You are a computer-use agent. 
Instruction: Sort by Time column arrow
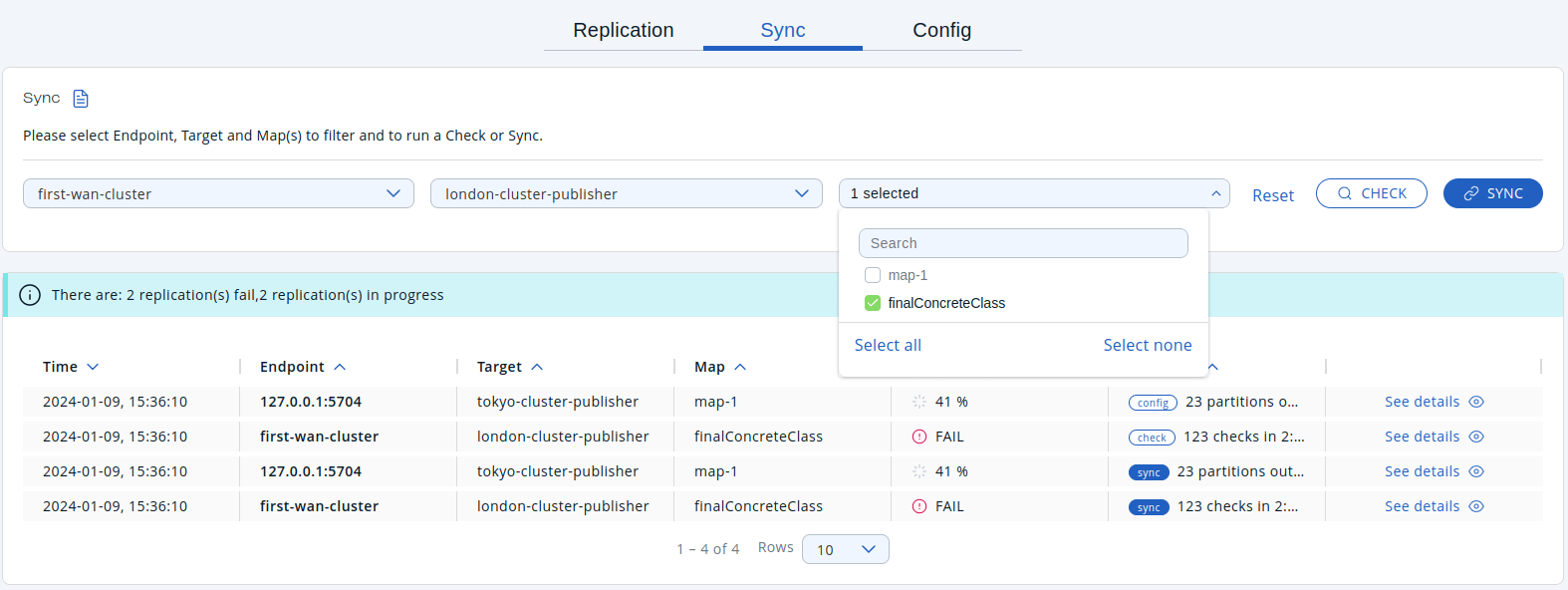93,367
